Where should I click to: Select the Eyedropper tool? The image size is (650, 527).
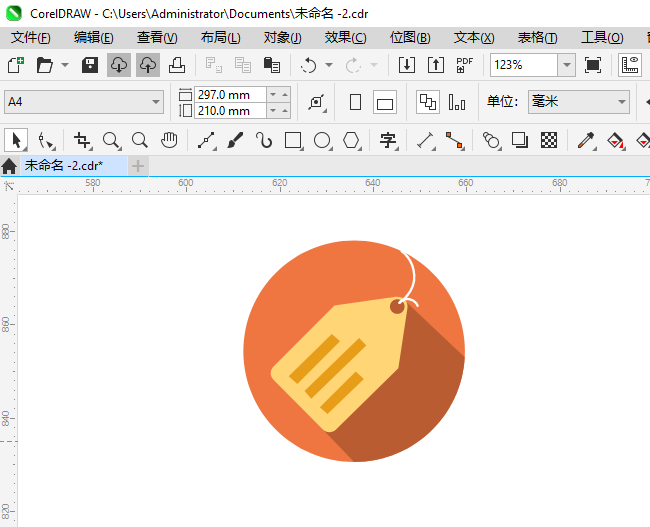[586, 140]
